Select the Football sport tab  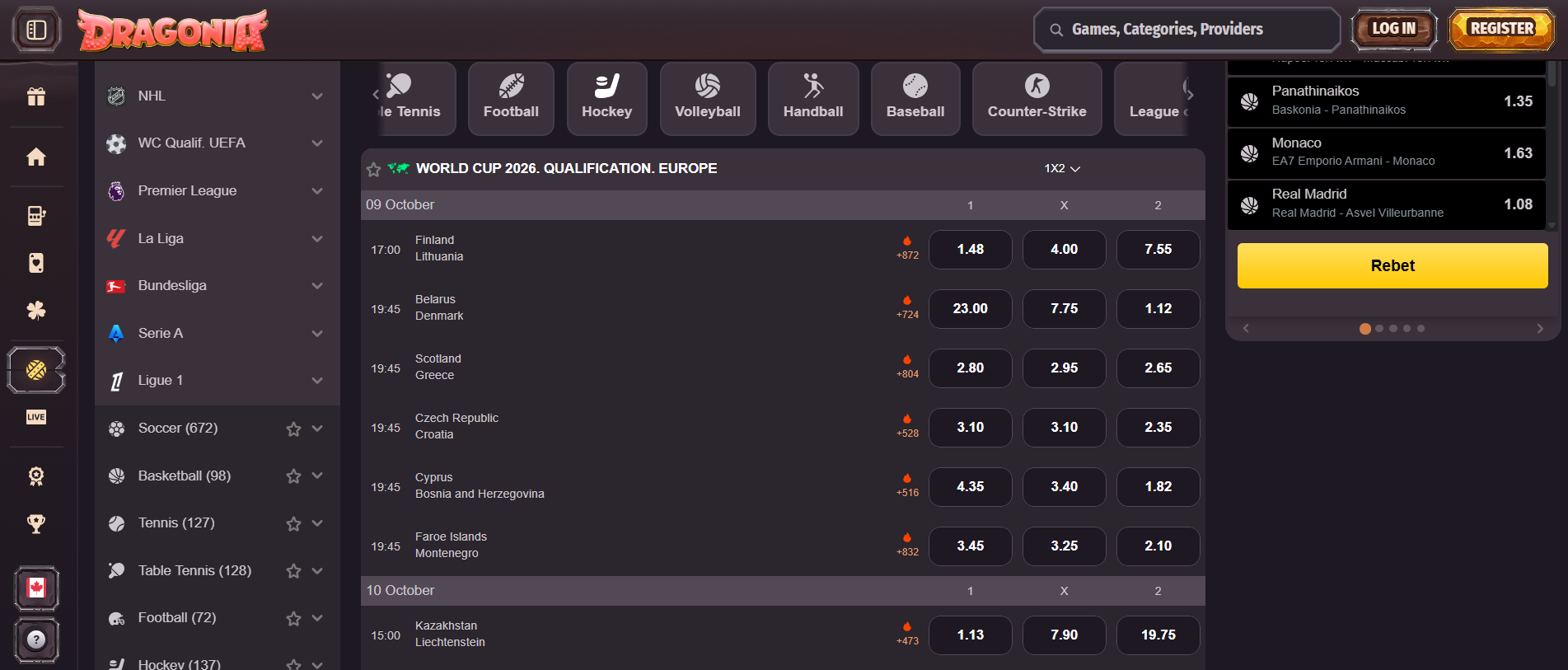click(x=511, y=98)
